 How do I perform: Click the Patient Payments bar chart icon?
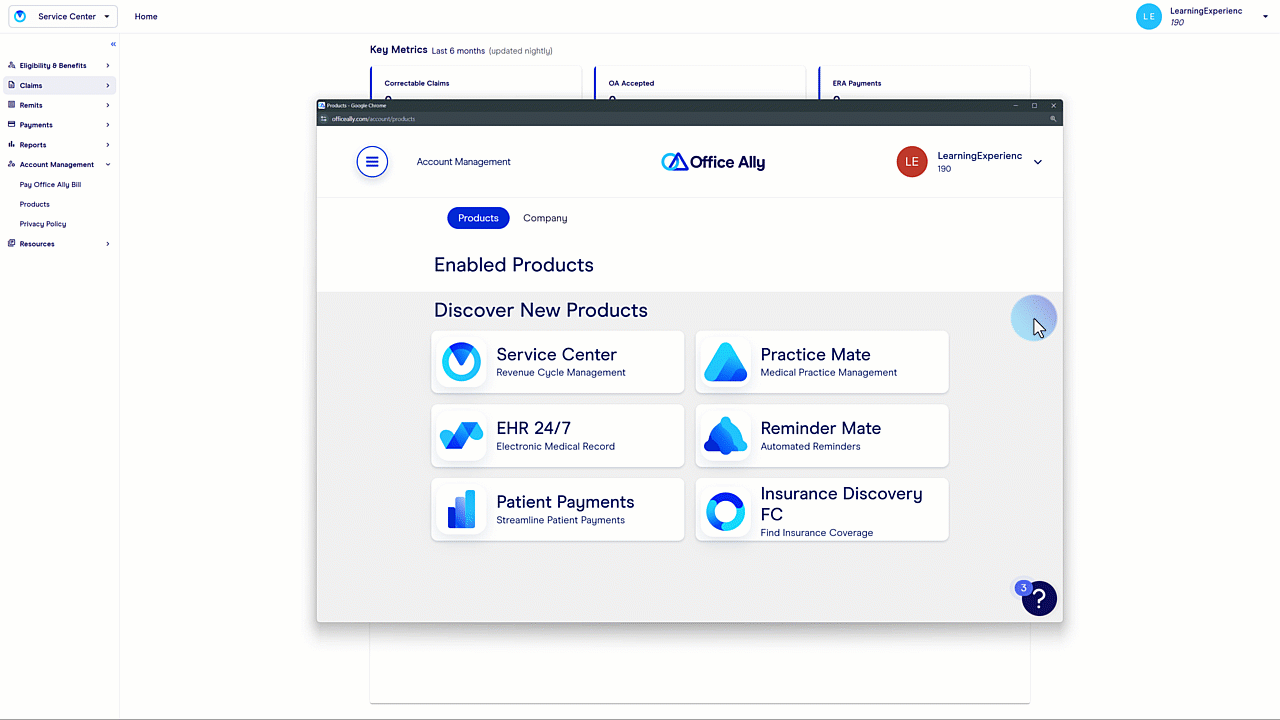click(x=461, y=510)
